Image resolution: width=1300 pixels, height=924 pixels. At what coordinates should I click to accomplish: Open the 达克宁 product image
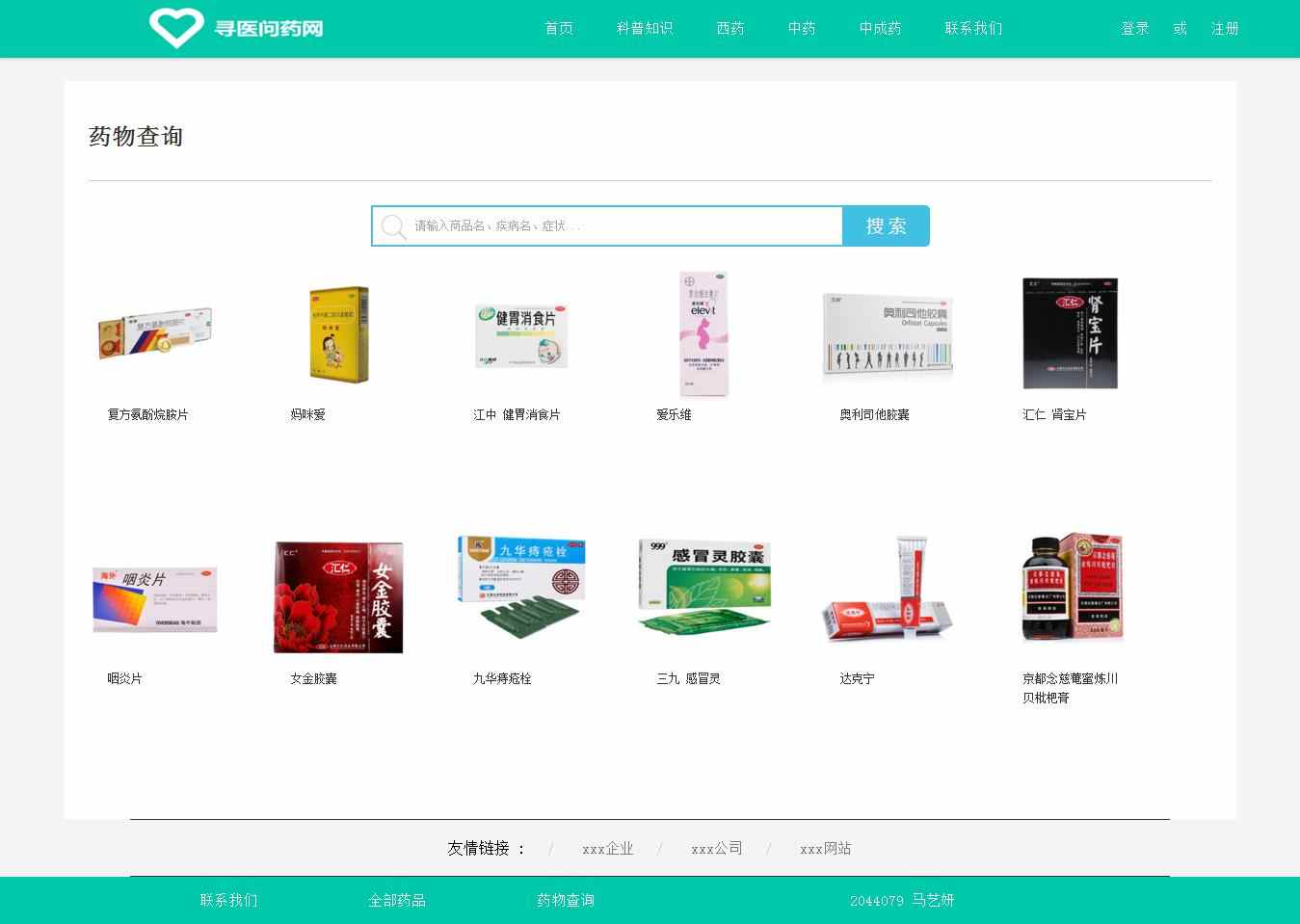[x=888, y=590]
